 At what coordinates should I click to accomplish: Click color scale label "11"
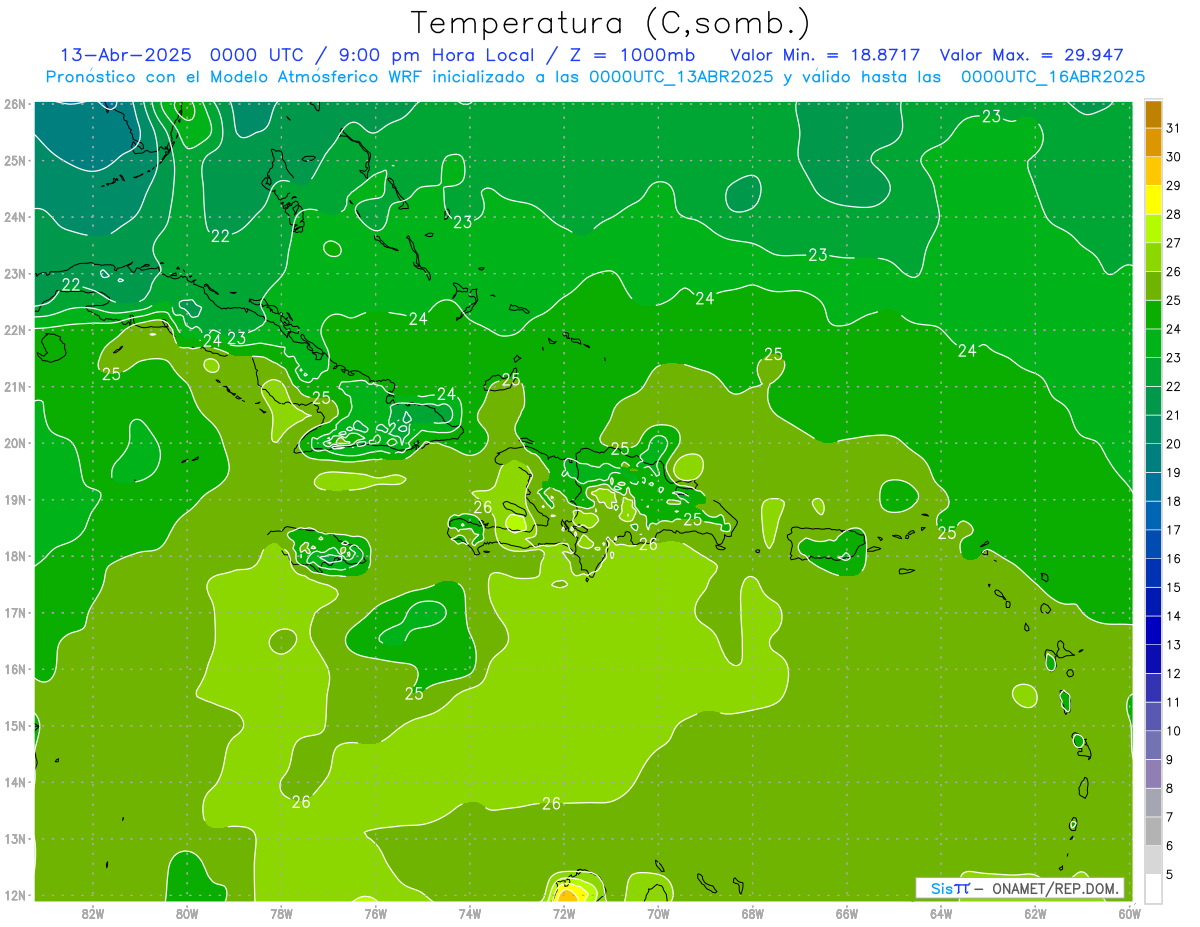click(x=1174, y=703)
